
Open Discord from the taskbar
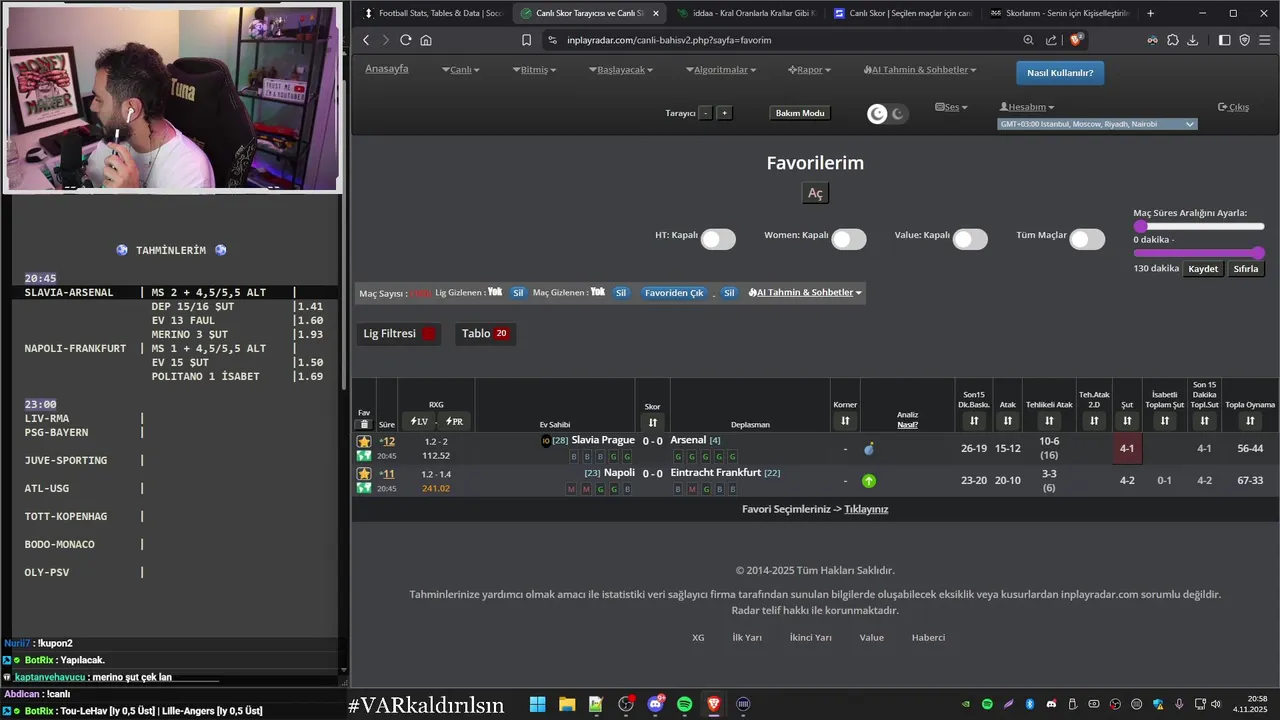tap(655, 704)
